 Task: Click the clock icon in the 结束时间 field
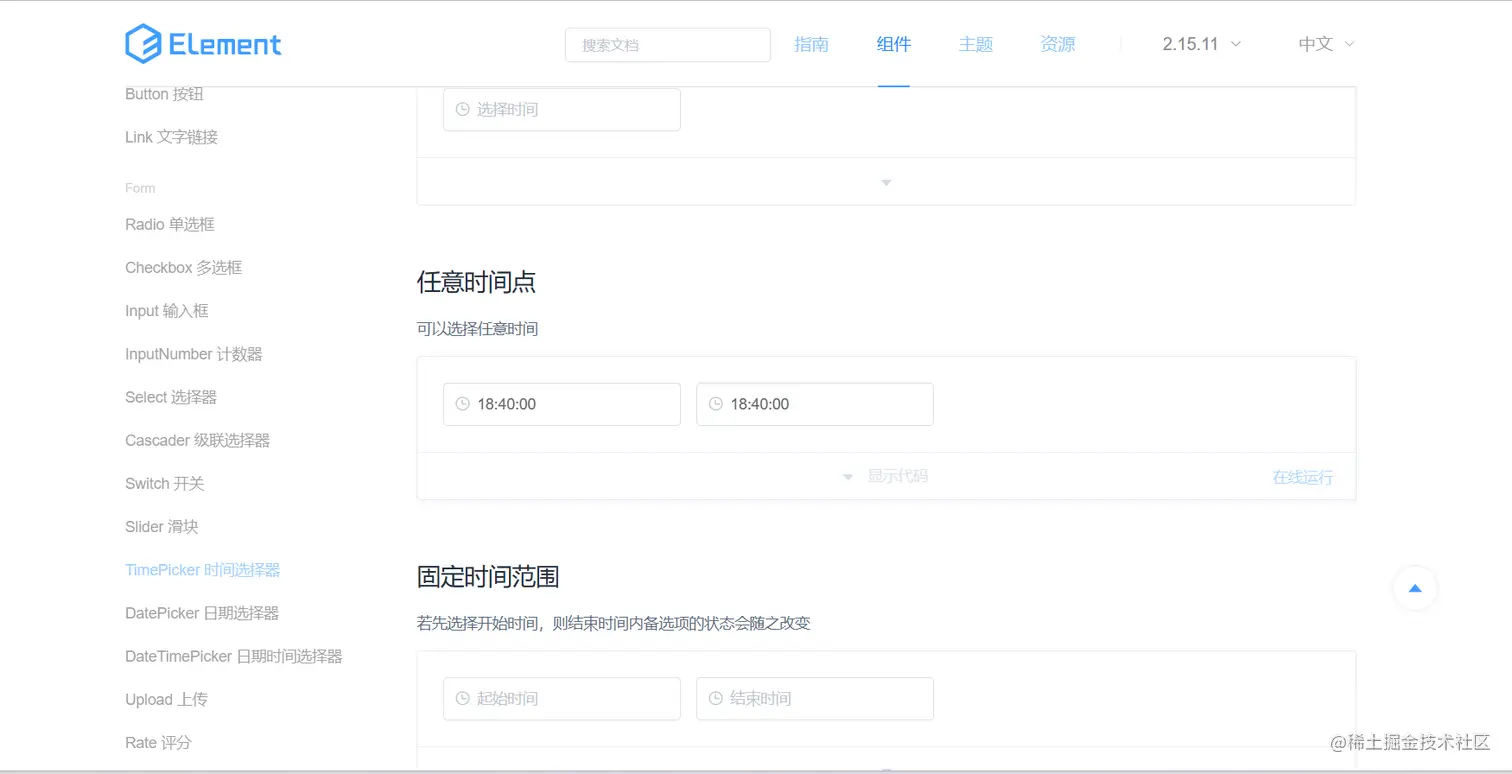point(715,698)
